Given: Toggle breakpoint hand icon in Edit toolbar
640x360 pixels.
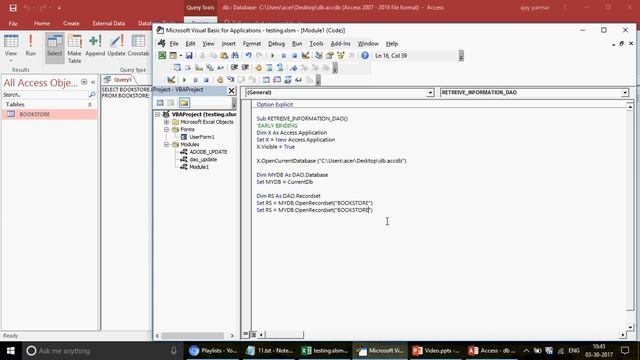Looking at the screenshot, I should (258, 68).
